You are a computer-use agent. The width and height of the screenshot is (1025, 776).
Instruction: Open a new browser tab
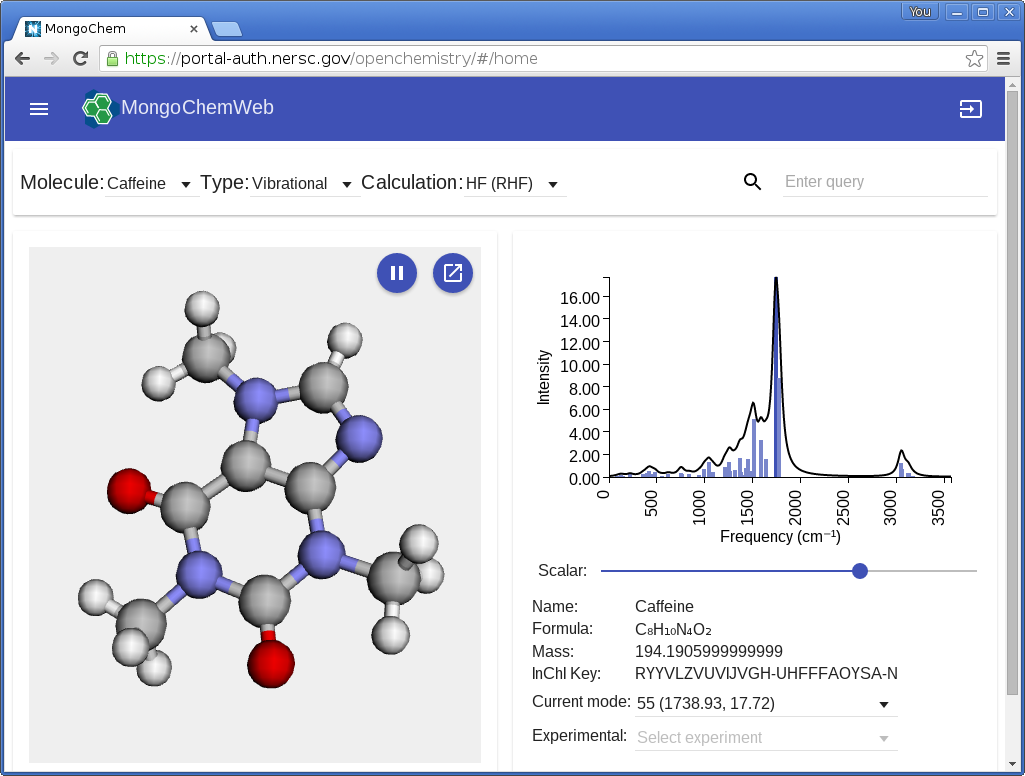[x=226, y=28]
